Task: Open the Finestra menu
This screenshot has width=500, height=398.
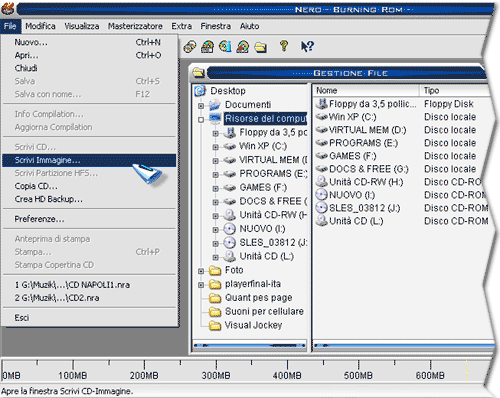Action: (216, 26)
